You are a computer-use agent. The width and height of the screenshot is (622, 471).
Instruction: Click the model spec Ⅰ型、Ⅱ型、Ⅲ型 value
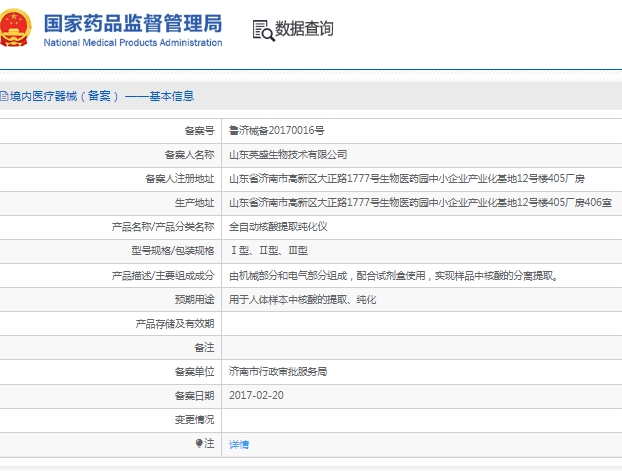pos(269,251)
